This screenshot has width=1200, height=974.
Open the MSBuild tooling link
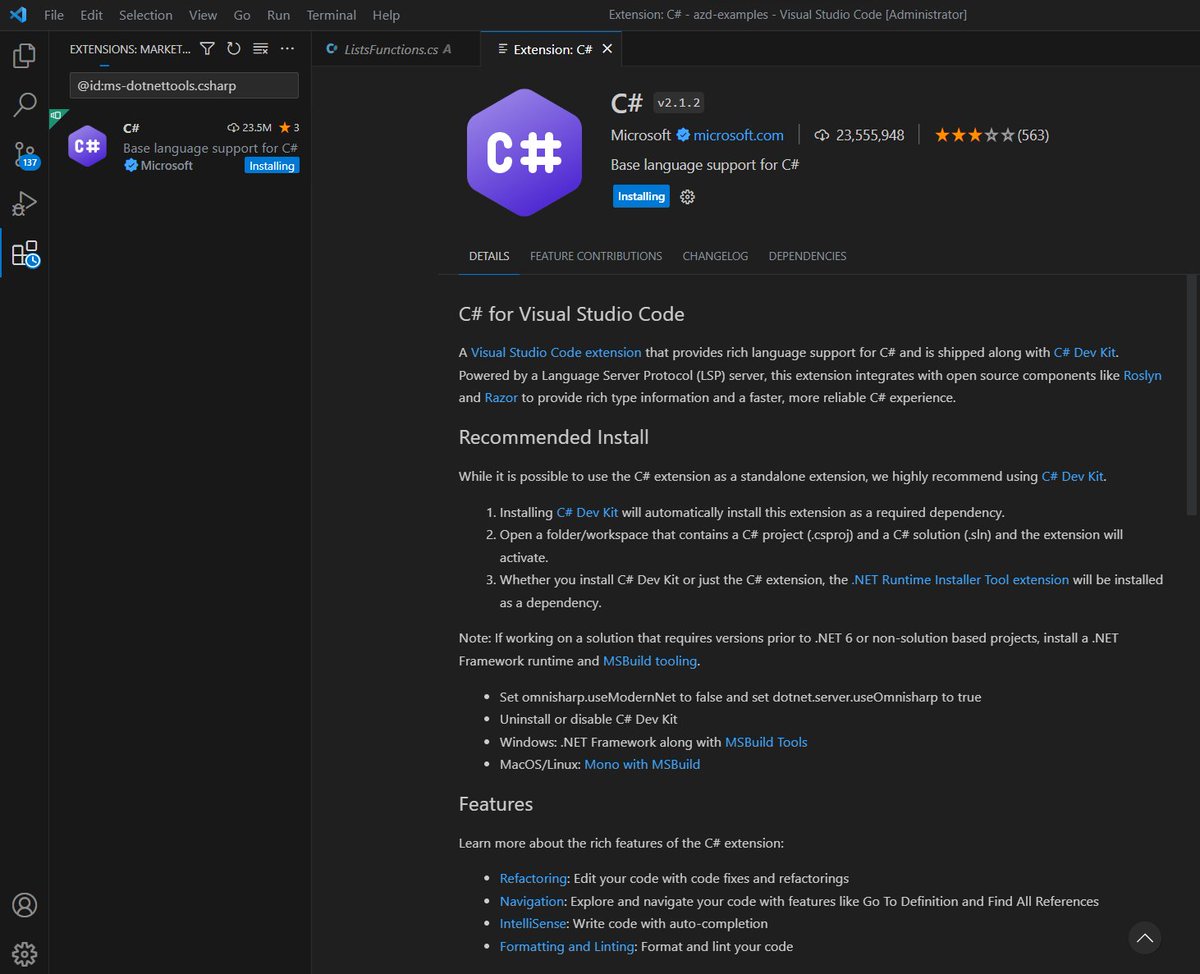pyautogui.click(x=650, y=661)
